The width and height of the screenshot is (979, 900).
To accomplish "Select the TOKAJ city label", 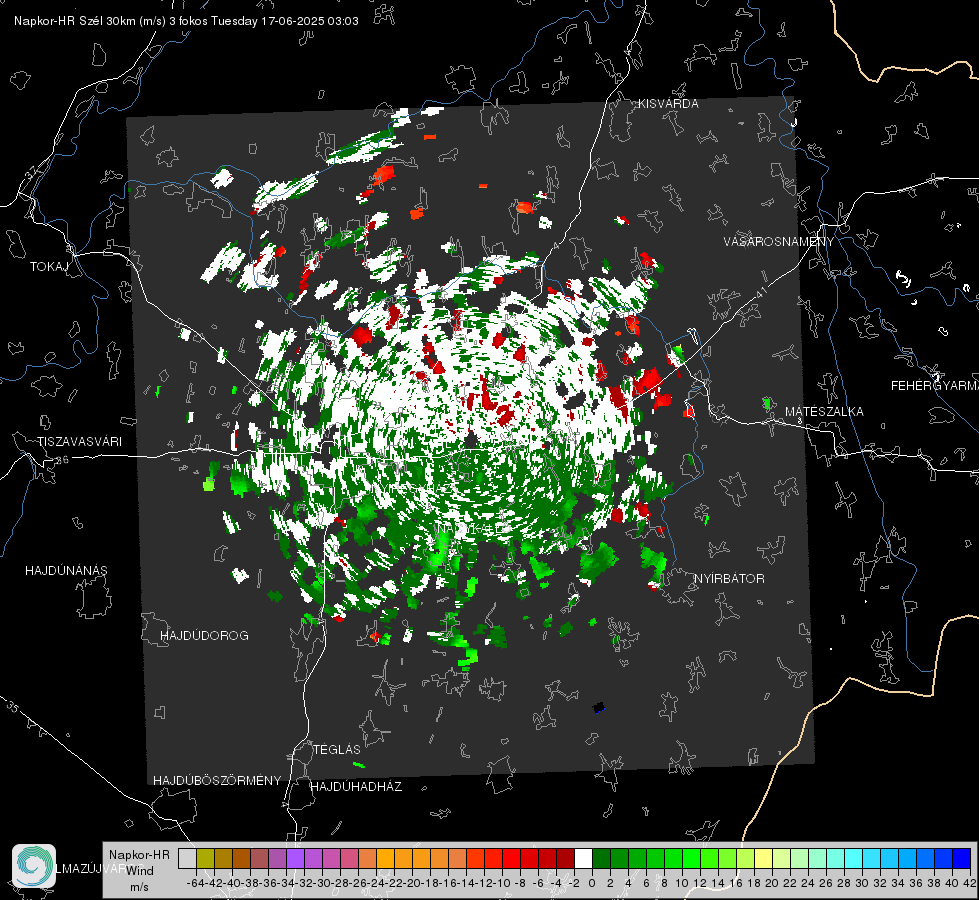I will (x=49, y=267).
